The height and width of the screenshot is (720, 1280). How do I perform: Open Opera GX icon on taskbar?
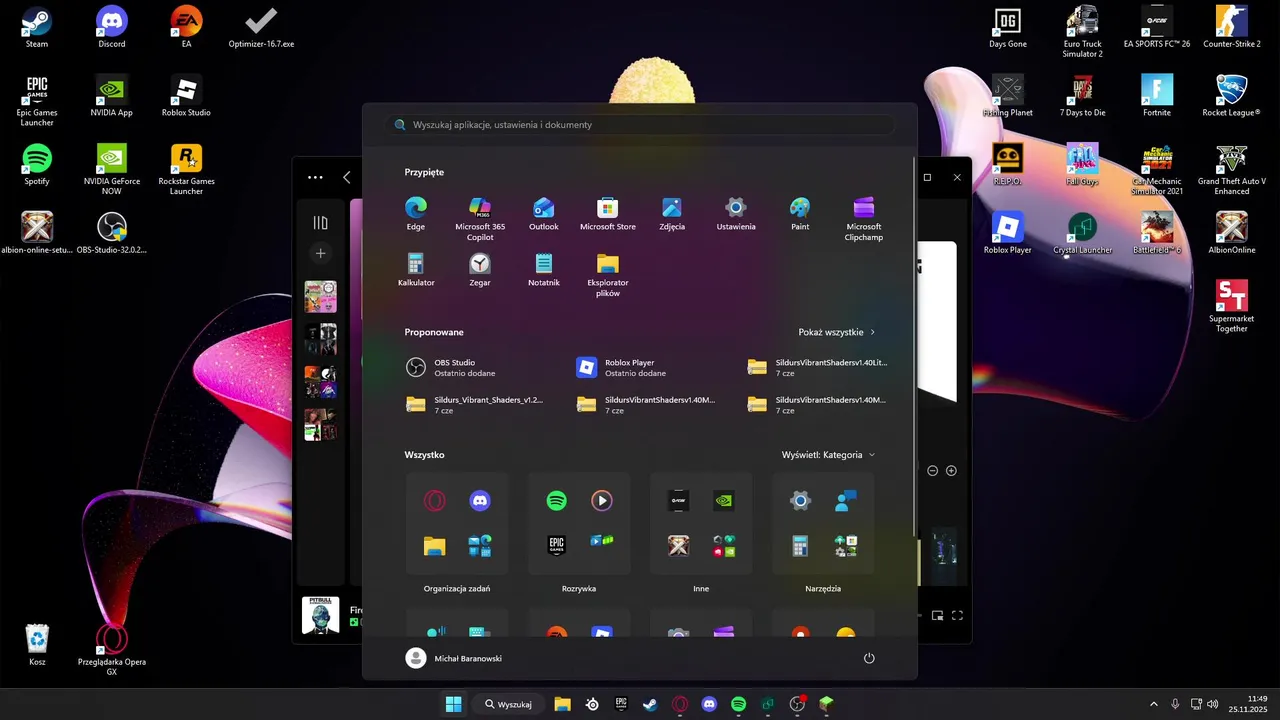click(680, 704)
